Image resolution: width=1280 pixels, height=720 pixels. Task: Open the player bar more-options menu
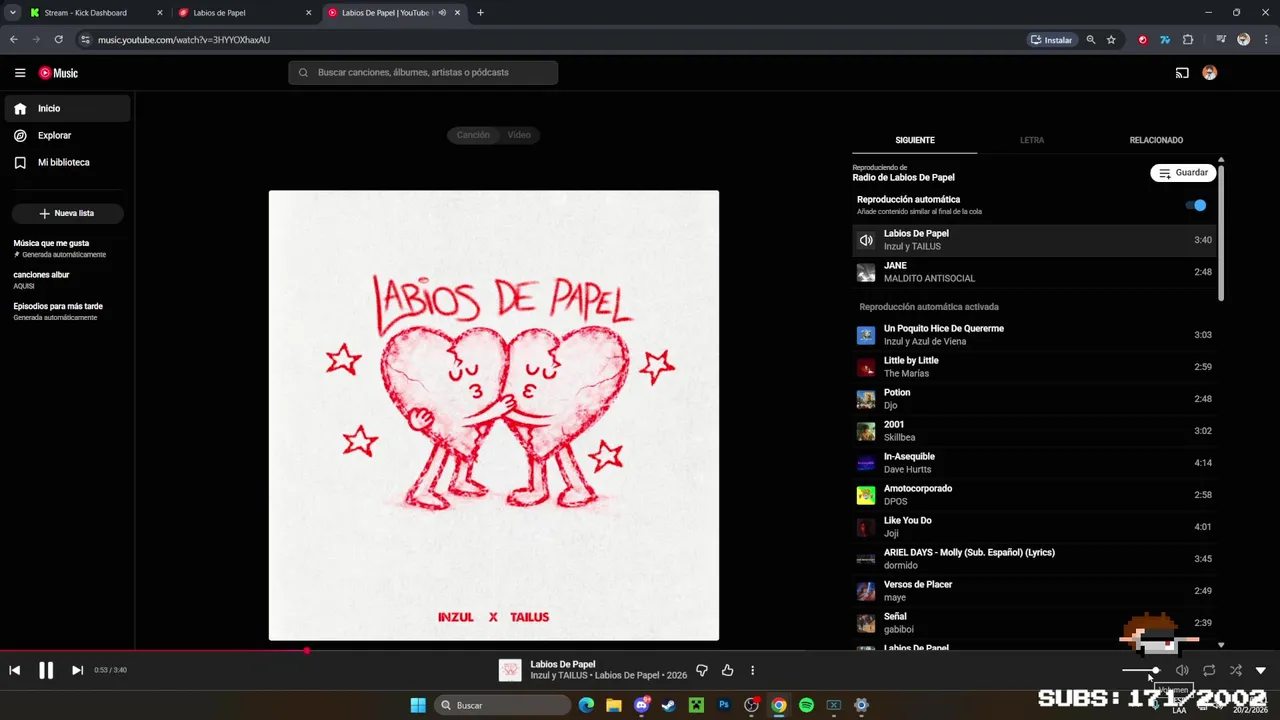coord(753,670)
